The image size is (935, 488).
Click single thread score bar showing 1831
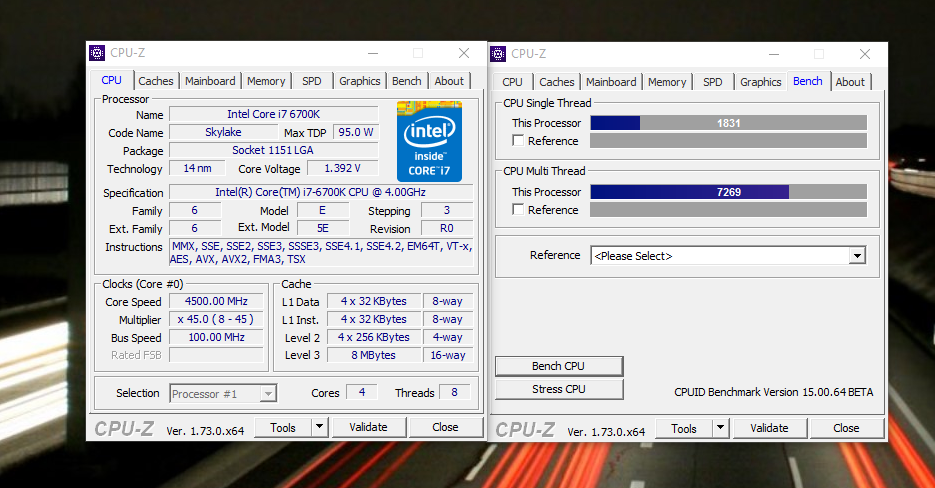tap(729, 123)
